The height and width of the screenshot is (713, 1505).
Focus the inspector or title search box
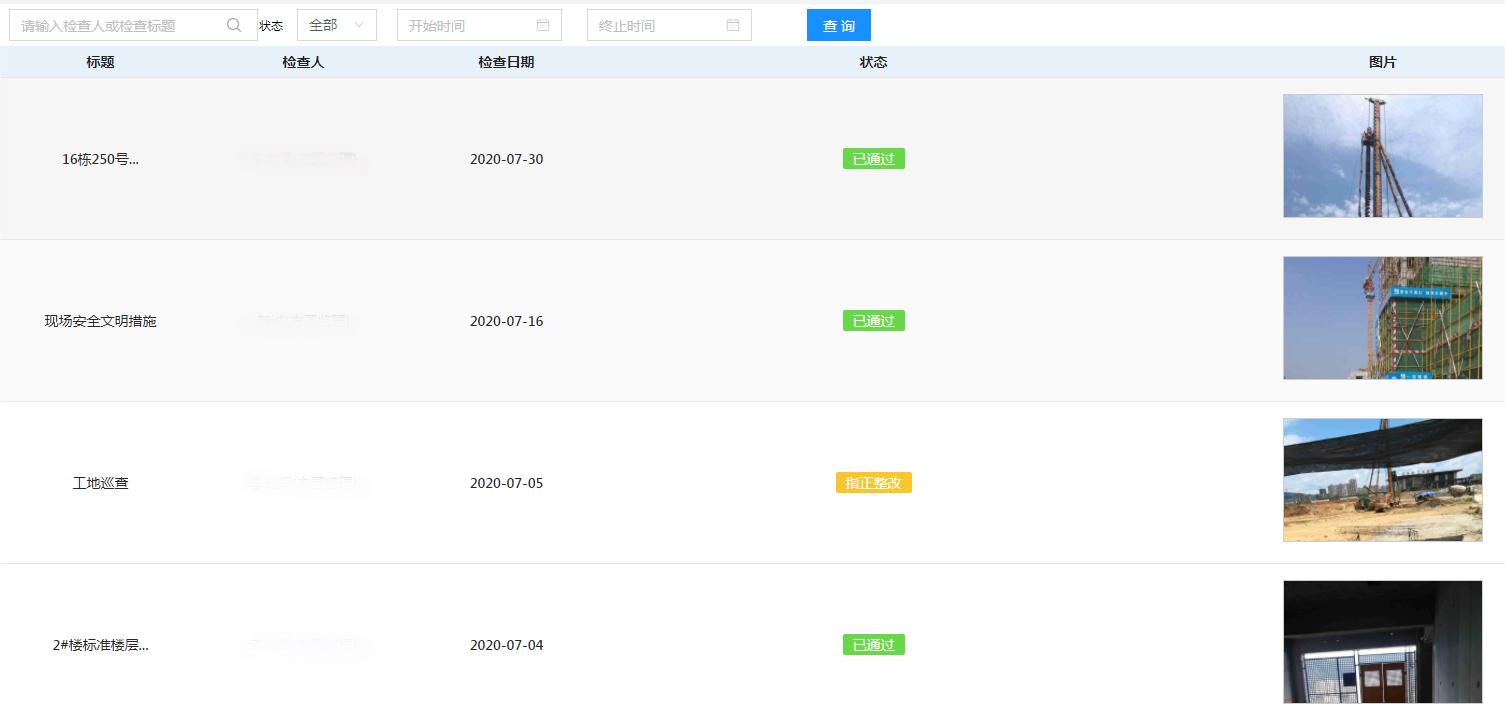coord(120,26)
